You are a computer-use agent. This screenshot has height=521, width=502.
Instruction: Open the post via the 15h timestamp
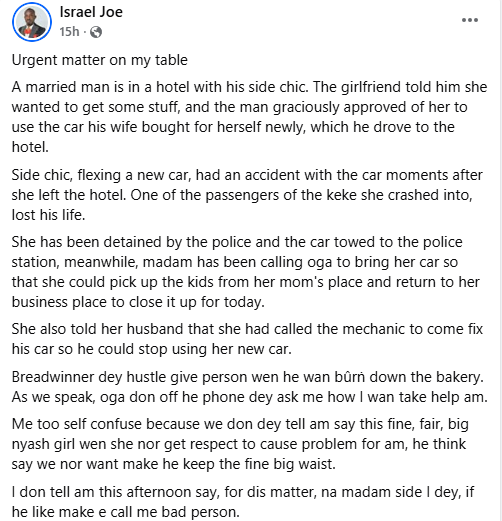tap(69, 32)
